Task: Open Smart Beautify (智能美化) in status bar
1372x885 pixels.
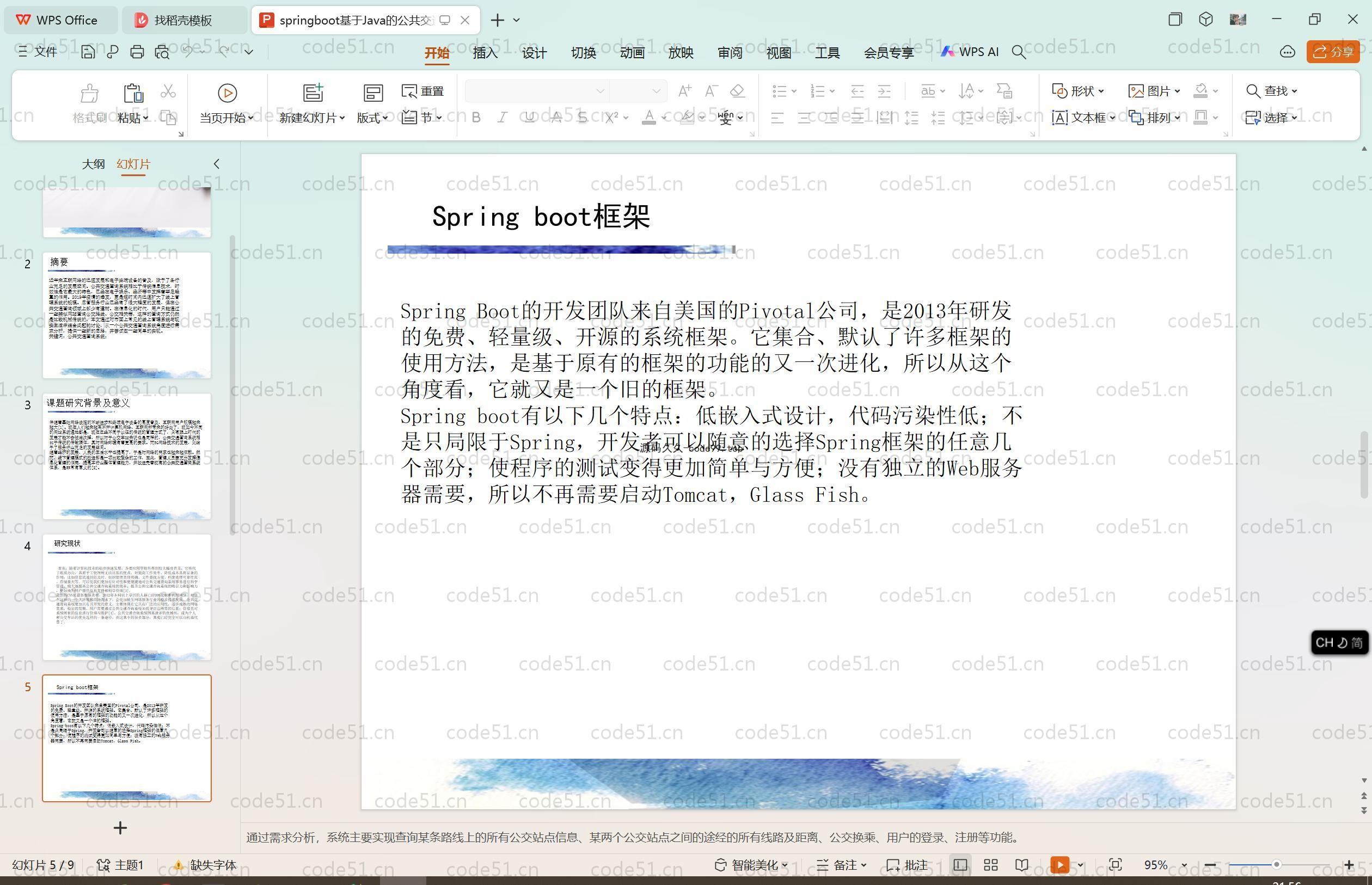Action: [x=751, y=865]
